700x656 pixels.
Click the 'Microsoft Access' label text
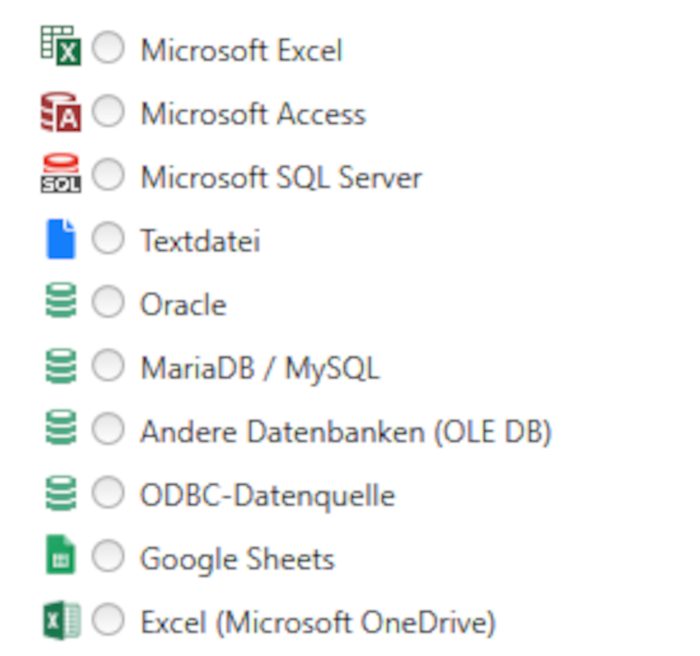click(x=253, y=114)
